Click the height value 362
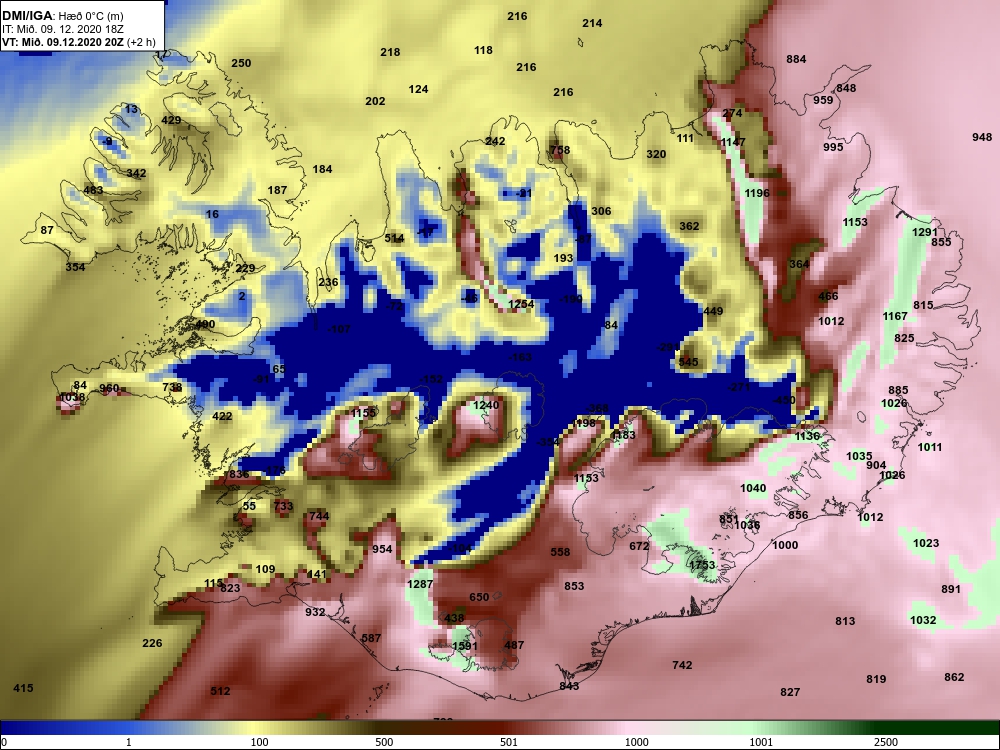Image resolution: width=1000 pixels, height=750 pixels. 689,226
